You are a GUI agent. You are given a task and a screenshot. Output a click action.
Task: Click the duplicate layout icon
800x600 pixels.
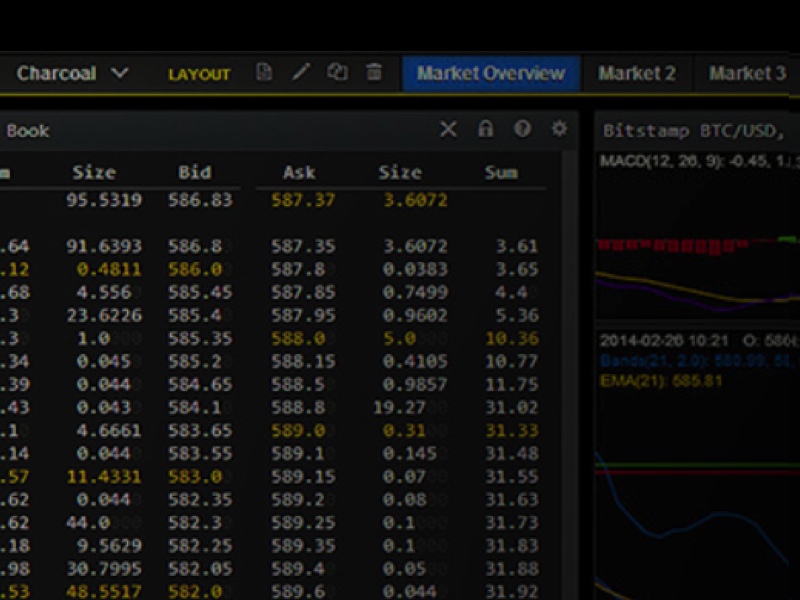tap(338, 73)
